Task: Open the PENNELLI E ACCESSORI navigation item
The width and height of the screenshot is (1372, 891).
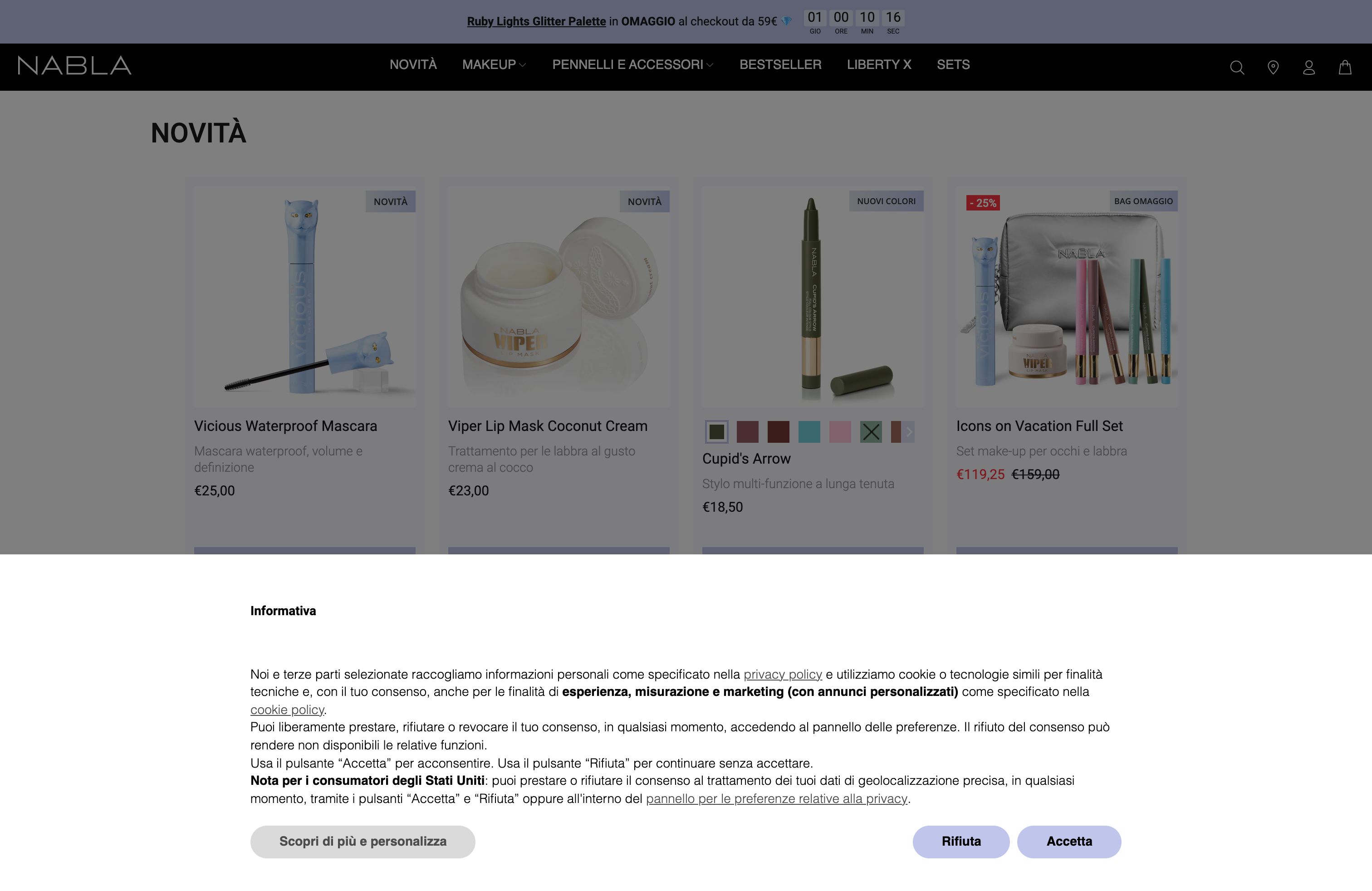Action: [627, 64]
